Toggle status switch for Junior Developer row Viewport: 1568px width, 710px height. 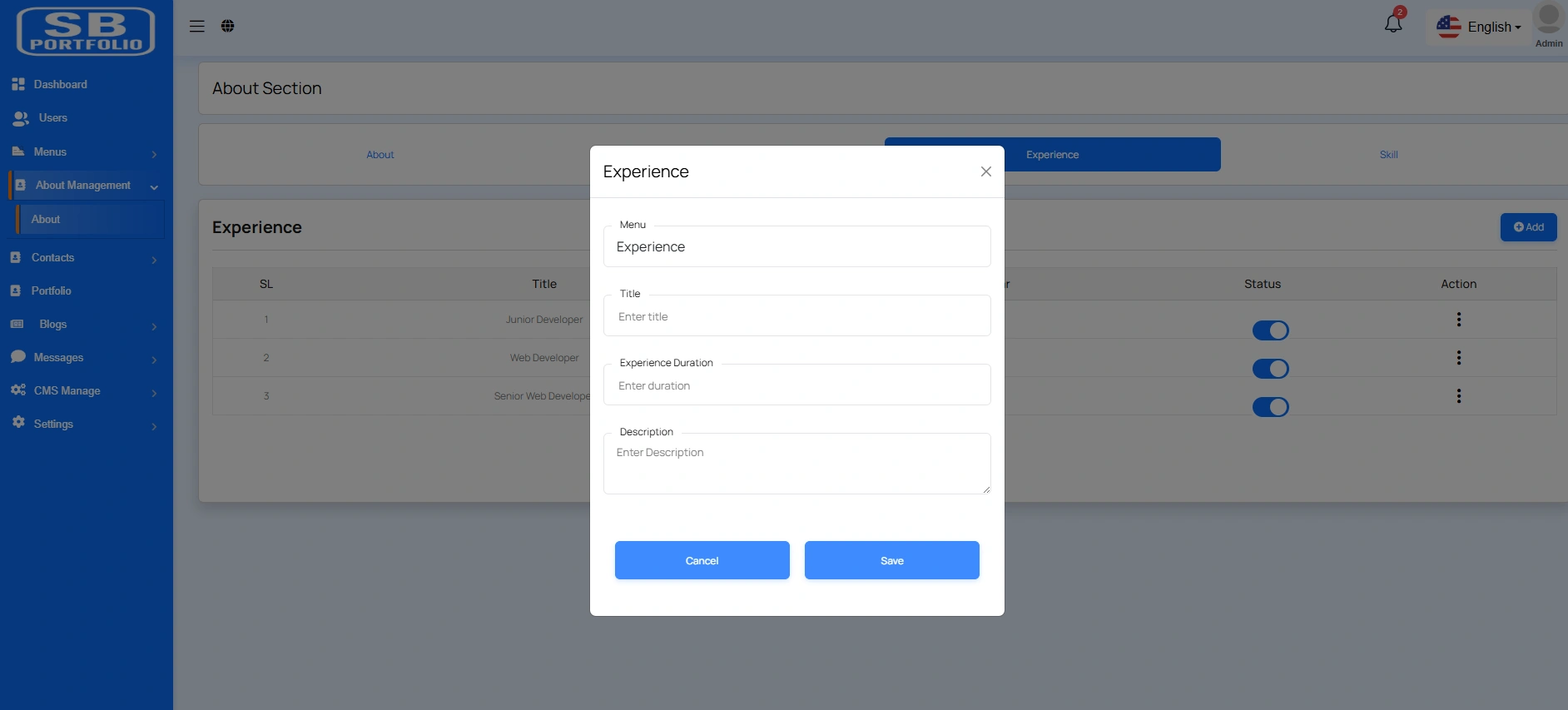coord(1270,330)
